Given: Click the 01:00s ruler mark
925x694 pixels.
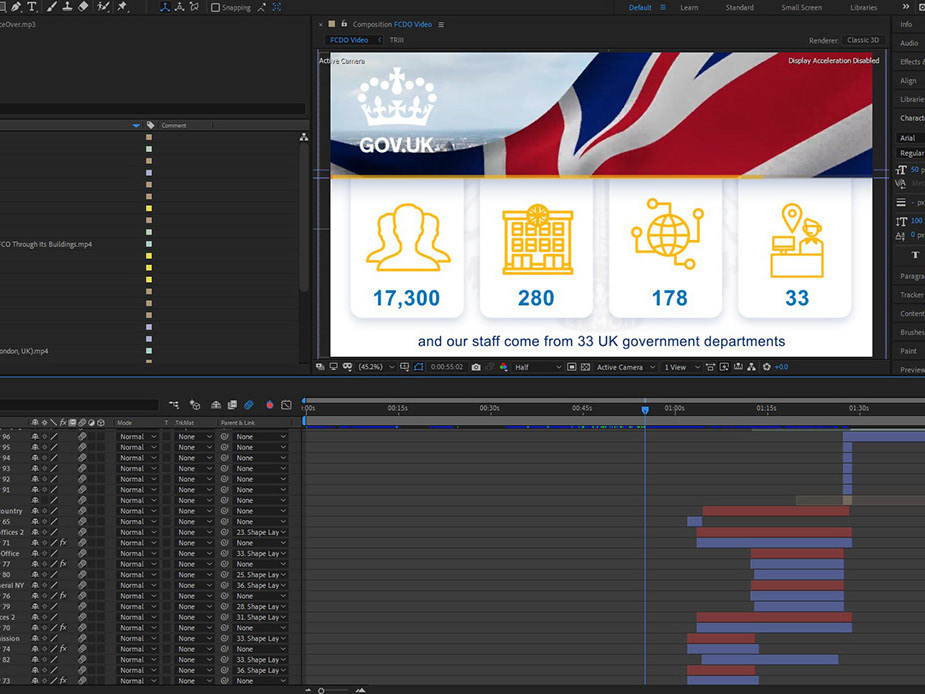Looking at the screenshot, I should [674, 408].
